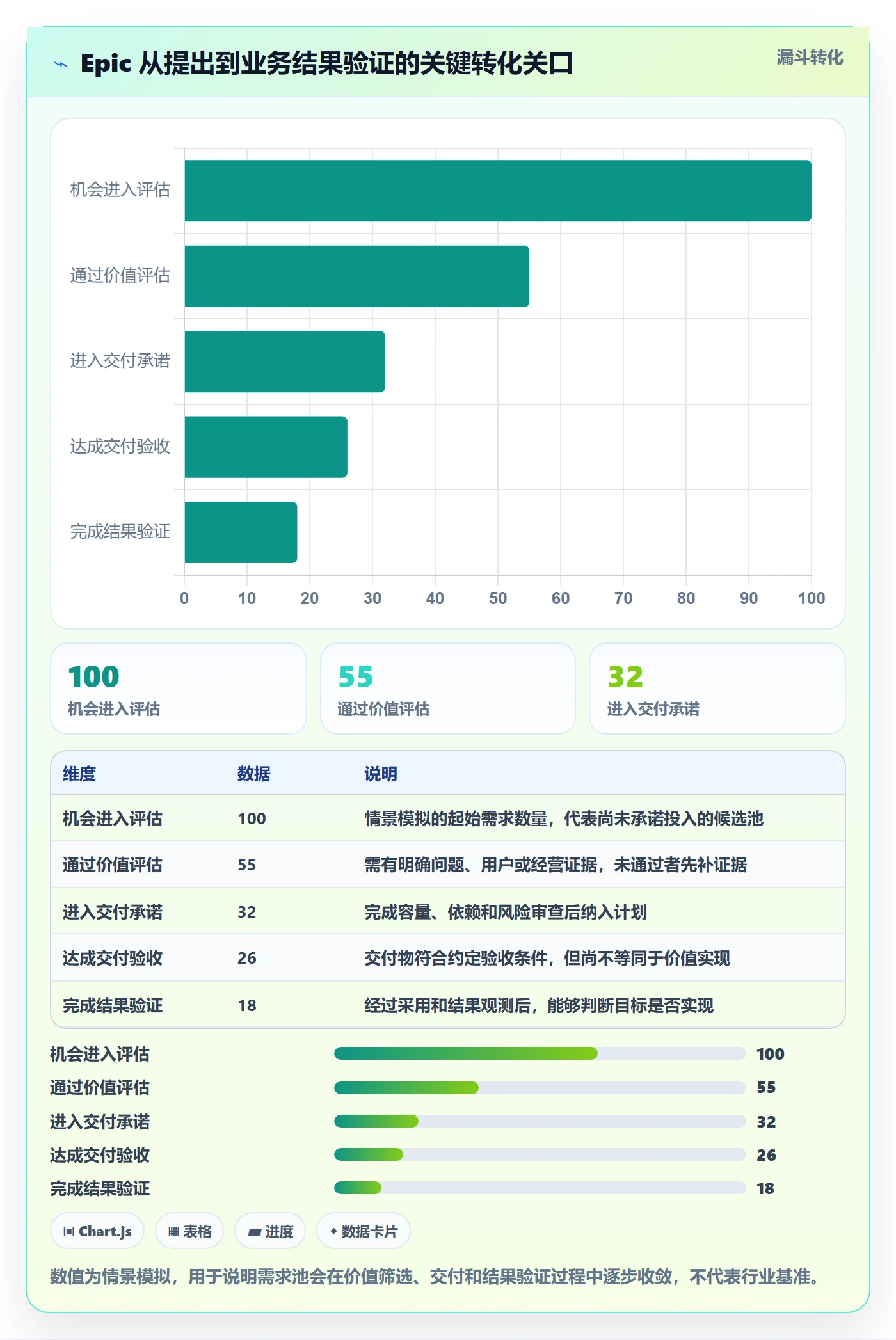The width and height of the screenshot is (896, 1340).
Task: Click the 完成结果验证 bar in the chart
Action: coord(241,532)
